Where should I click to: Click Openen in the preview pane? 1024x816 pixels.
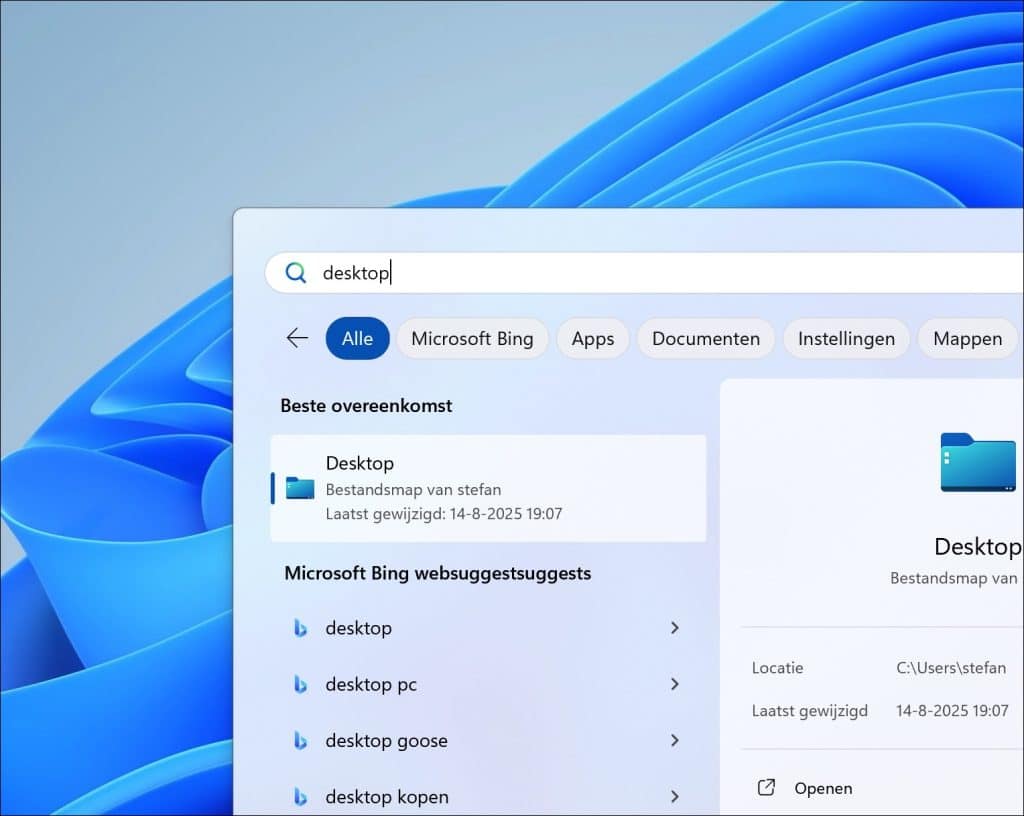823,789
